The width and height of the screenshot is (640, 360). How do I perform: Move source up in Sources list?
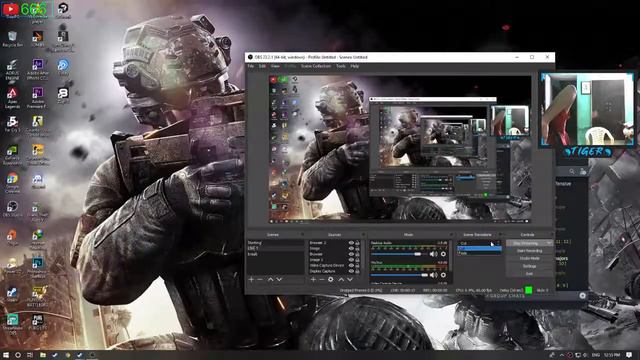(341, 280)
